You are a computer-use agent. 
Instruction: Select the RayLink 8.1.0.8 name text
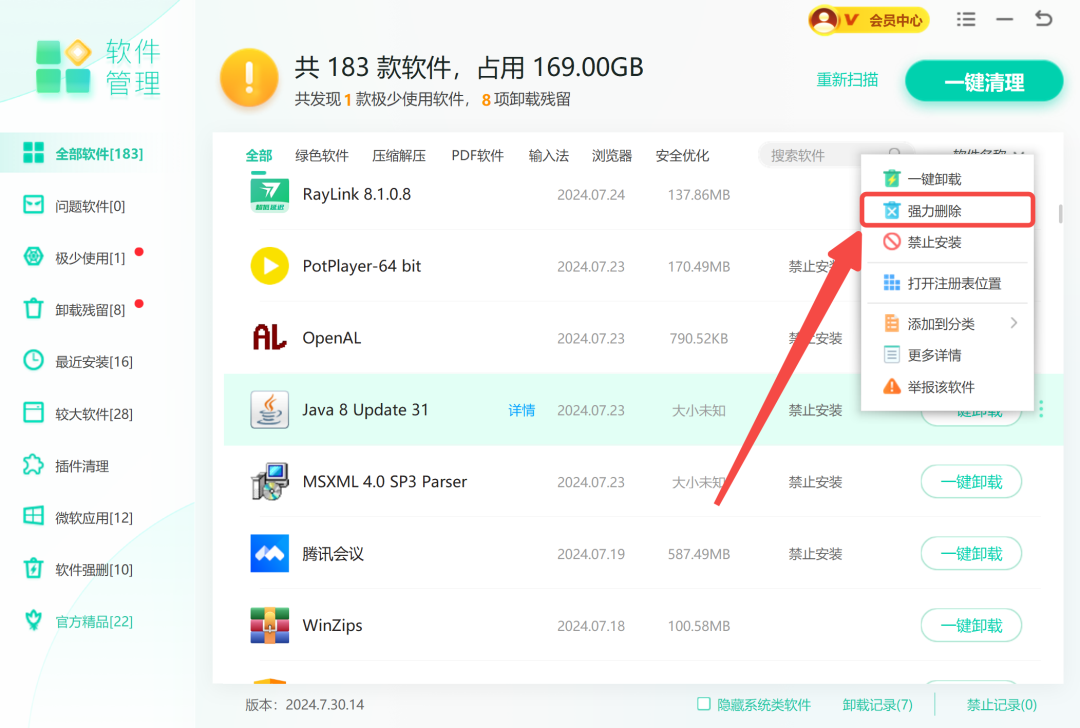click(357, 194)
